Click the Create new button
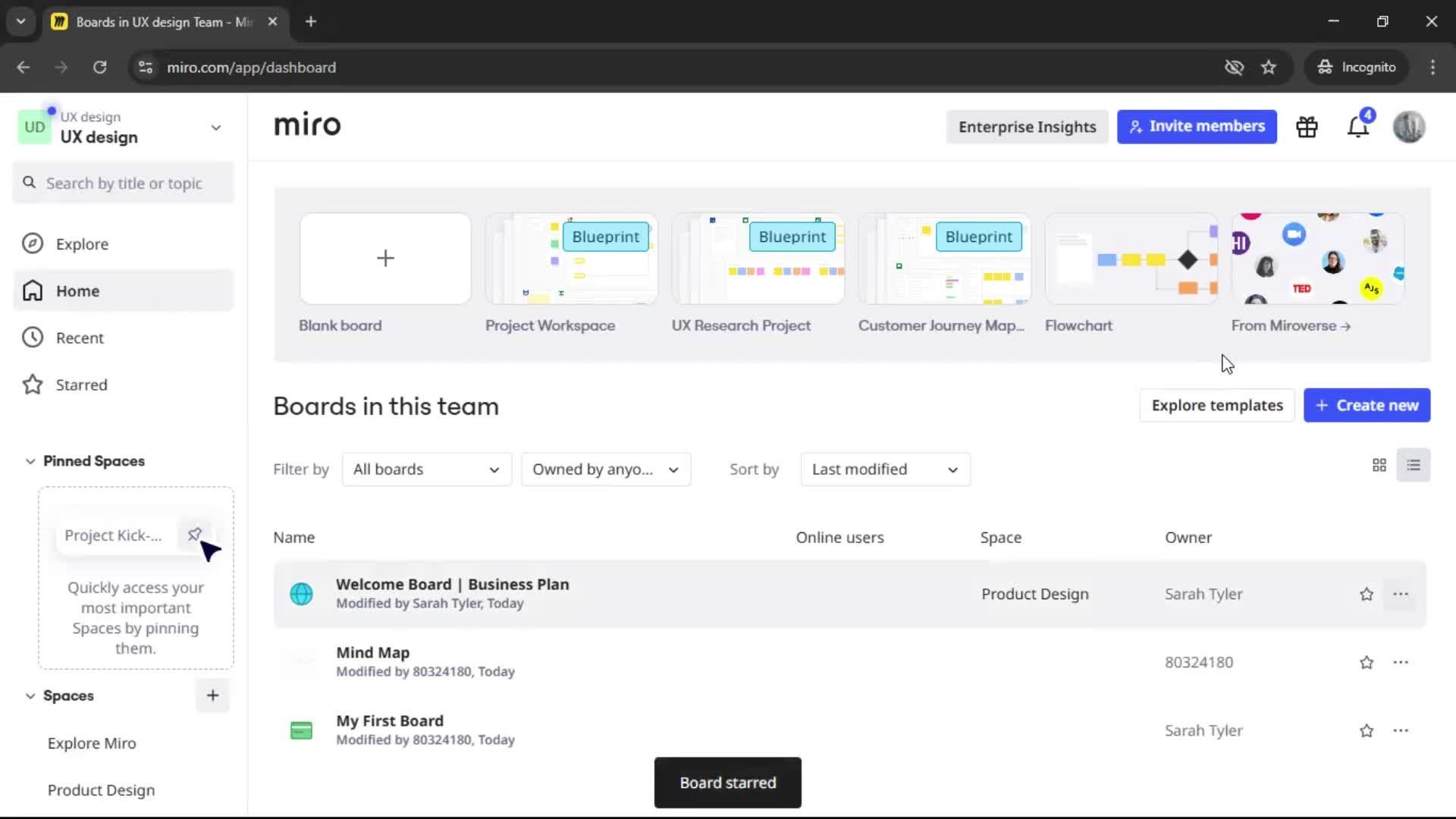This screenshot has width=1456, height=819. click(x=1367, y=406)
